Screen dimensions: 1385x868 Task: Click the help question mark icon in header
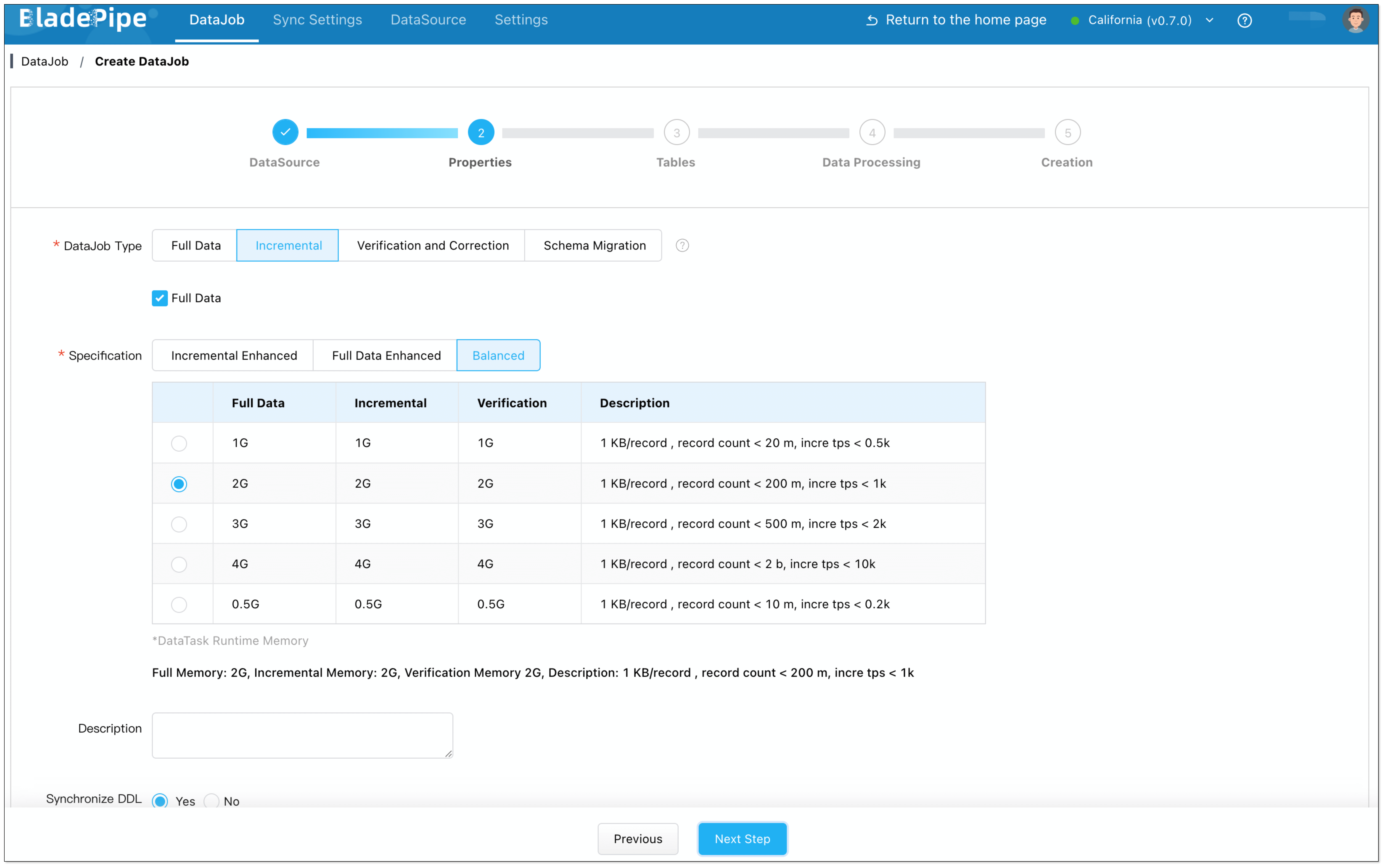point(1244,21)
